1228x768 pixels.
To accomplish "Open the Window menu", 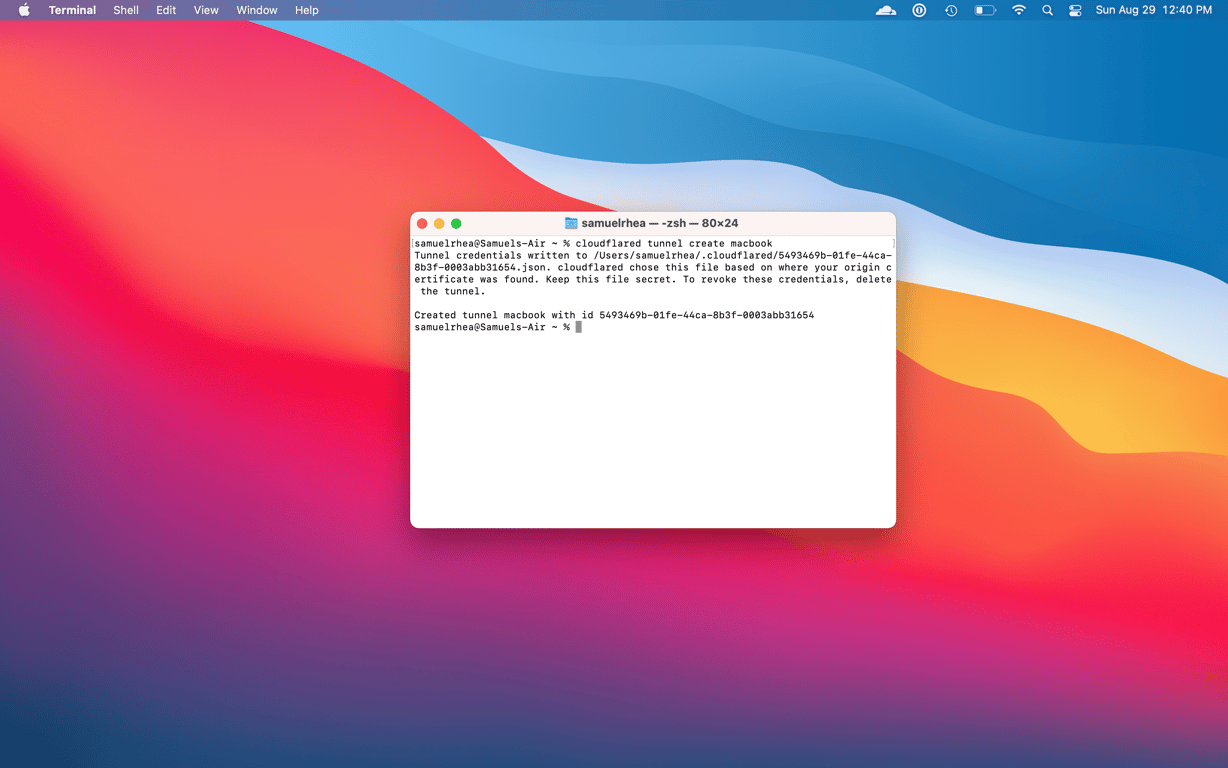I will click(257, 10).
